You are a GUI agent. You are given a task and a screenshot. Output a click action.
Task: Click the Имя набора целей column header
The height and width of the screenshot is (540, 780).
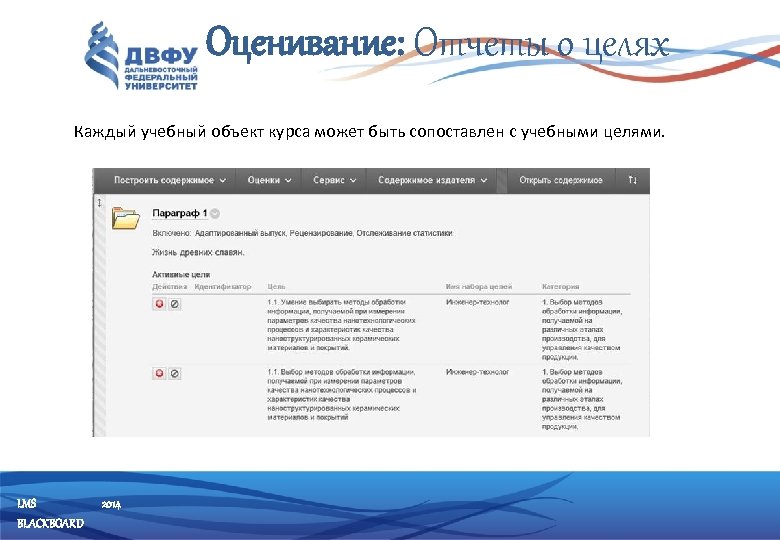click(x=479, y=287)
